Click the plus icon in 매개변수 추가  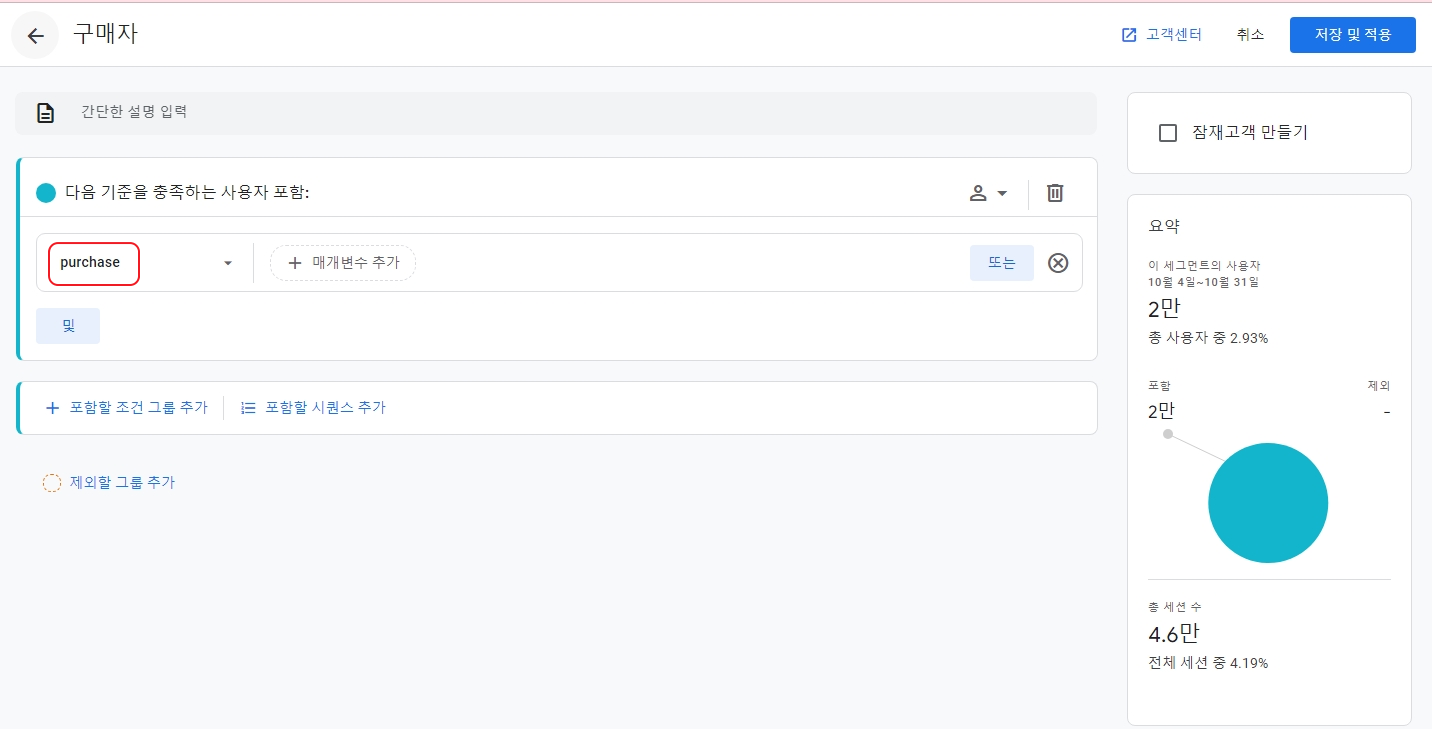pyautogui.click(x=294, y=263)
